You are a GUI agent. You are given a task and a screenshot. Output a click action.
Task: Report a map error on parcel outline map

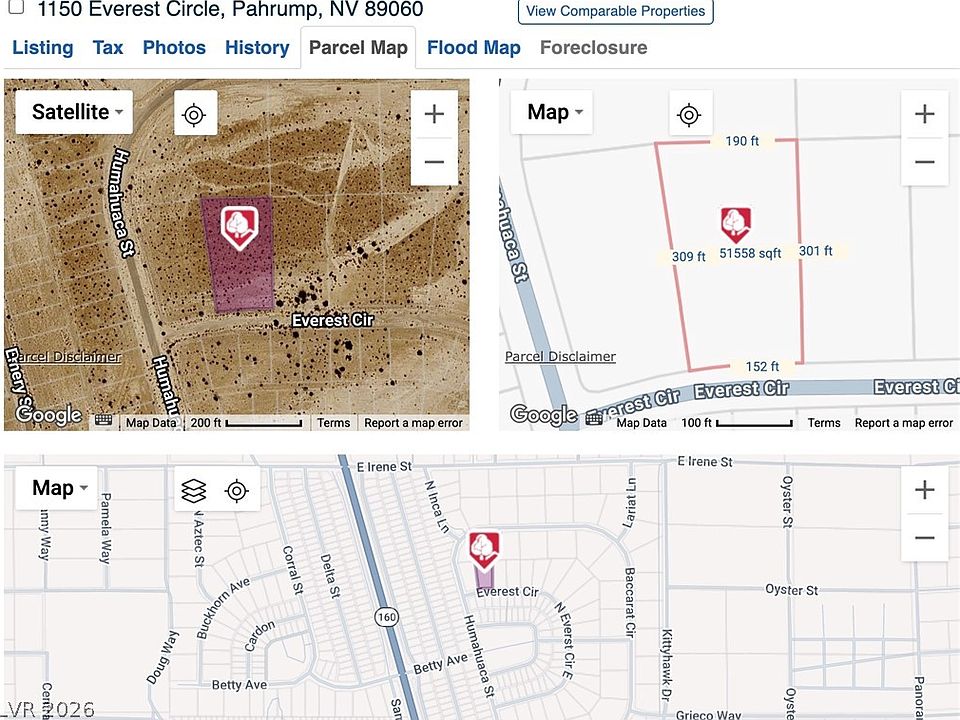[x=904, y=422]
